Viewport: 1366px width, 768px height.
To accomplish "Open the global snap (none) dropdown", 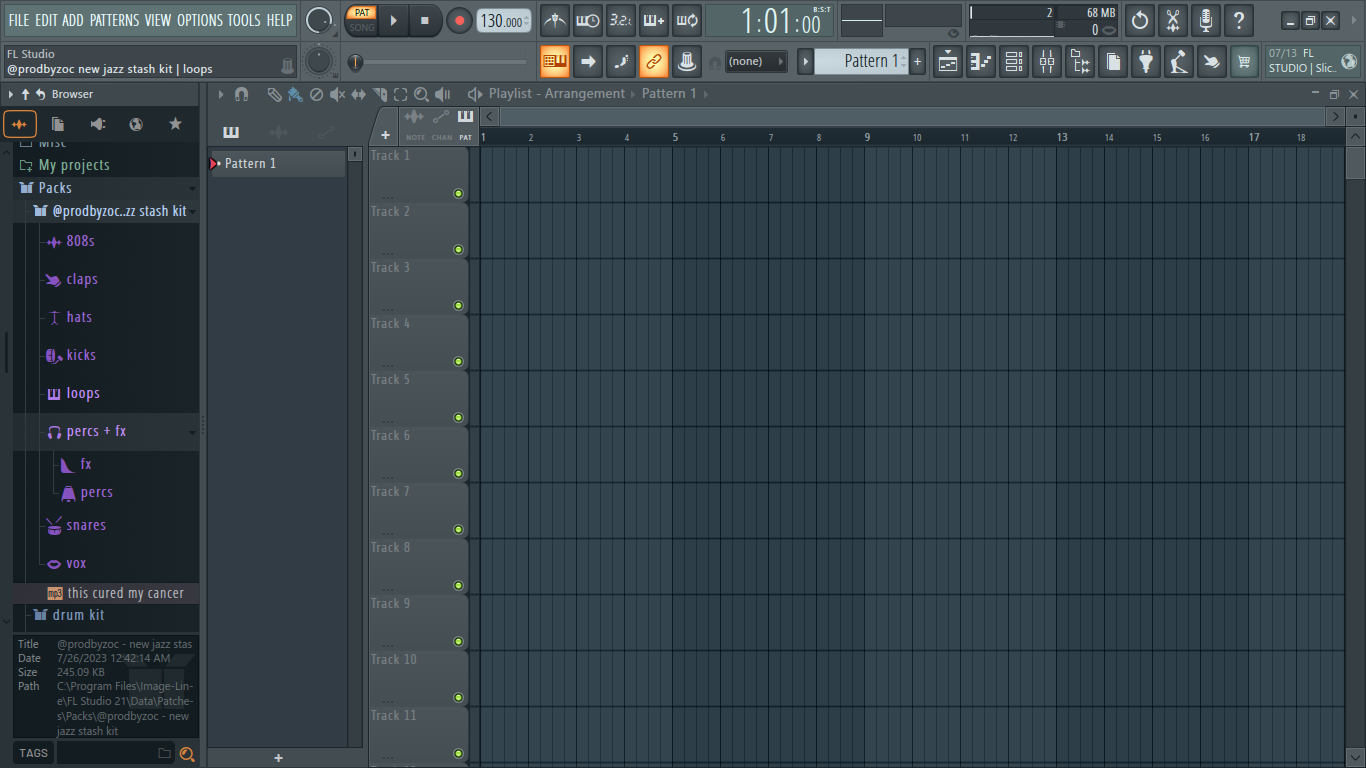I will pyautogui.click(x=755, y=62).
